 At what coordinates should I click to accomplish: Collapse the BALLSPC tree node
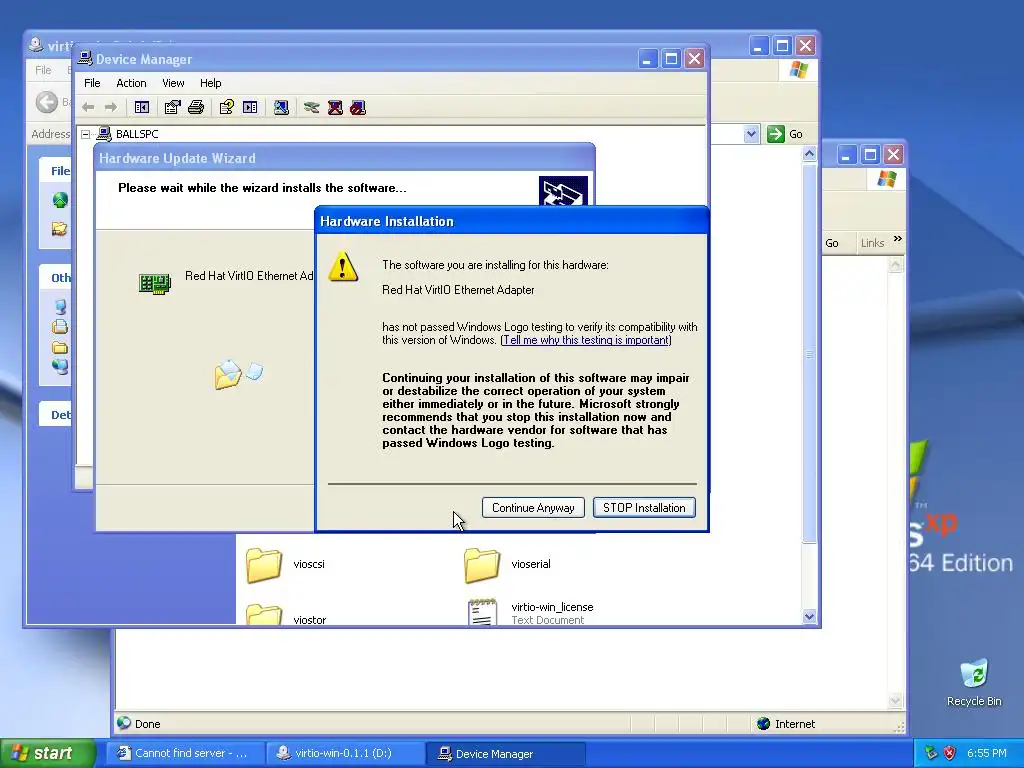[x=86, y=135]
